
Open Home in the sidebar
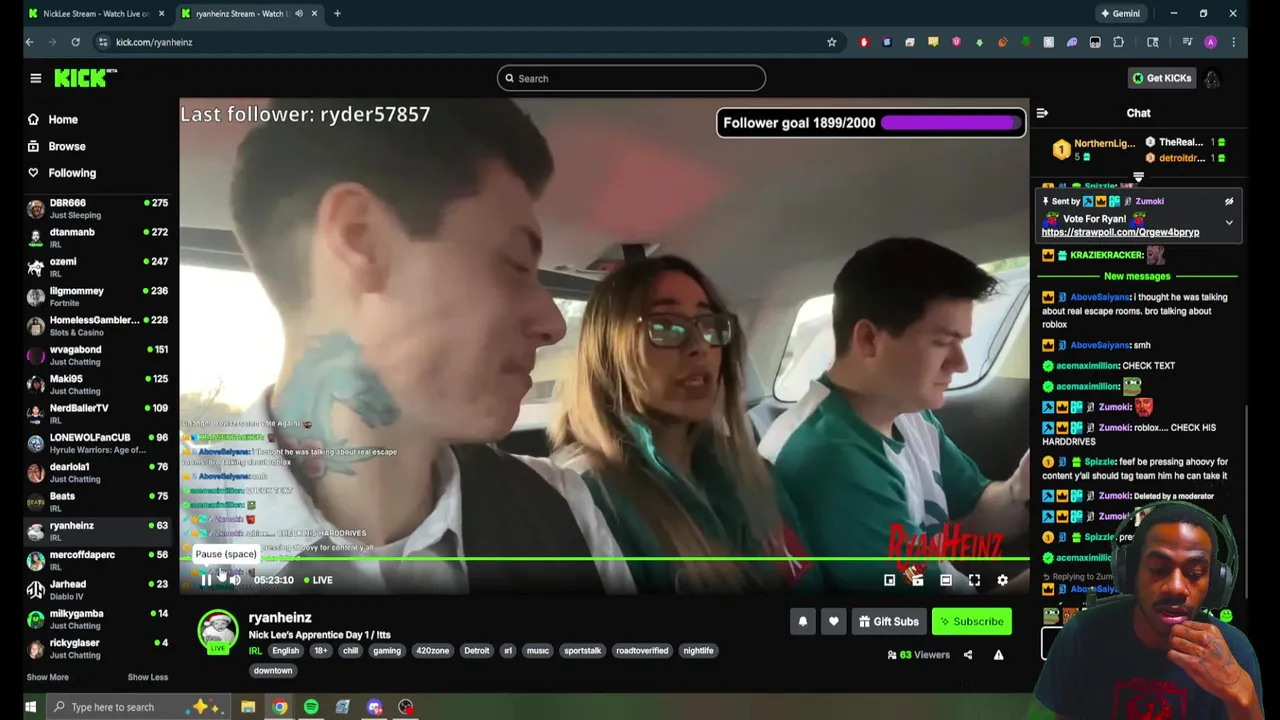tap(63, 120)
